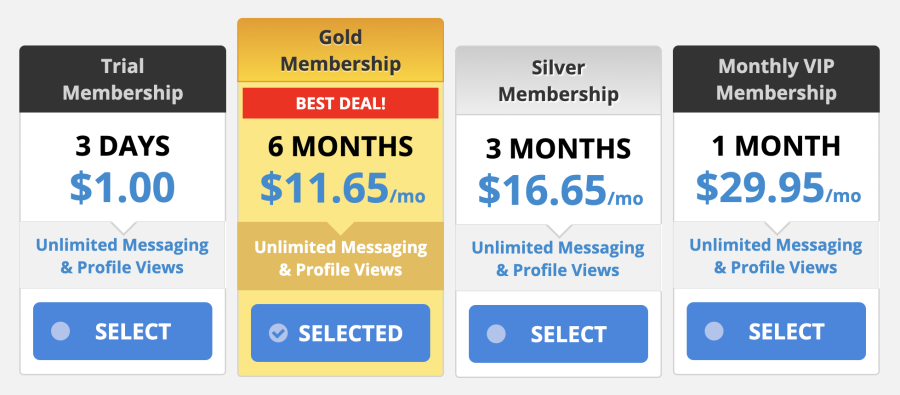This screenshot has width=900, height=395.
Task: Click the Gold Membership SELECTED button
Action: [340, 333]
